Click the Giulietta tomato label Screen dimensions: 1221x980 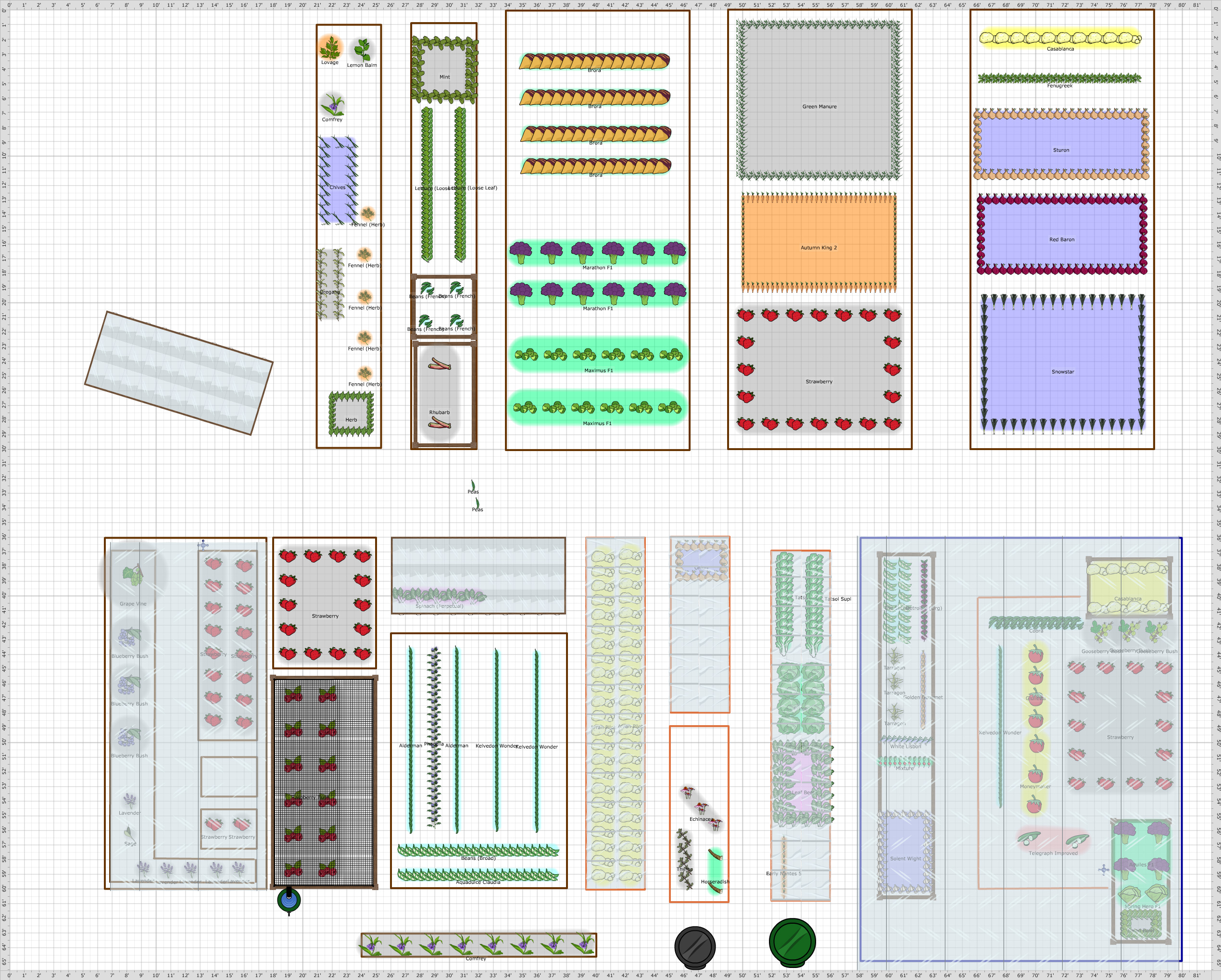pos(1035,698)
